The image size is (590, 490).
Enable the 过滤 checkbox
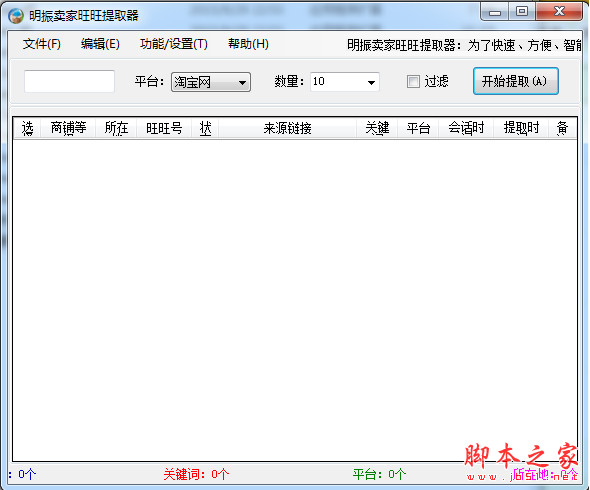click(413, 81)
